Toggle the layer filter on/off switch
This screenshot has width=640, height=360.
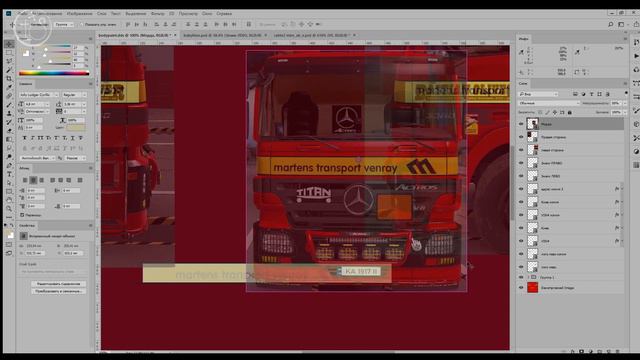click(x=626, y=93)
